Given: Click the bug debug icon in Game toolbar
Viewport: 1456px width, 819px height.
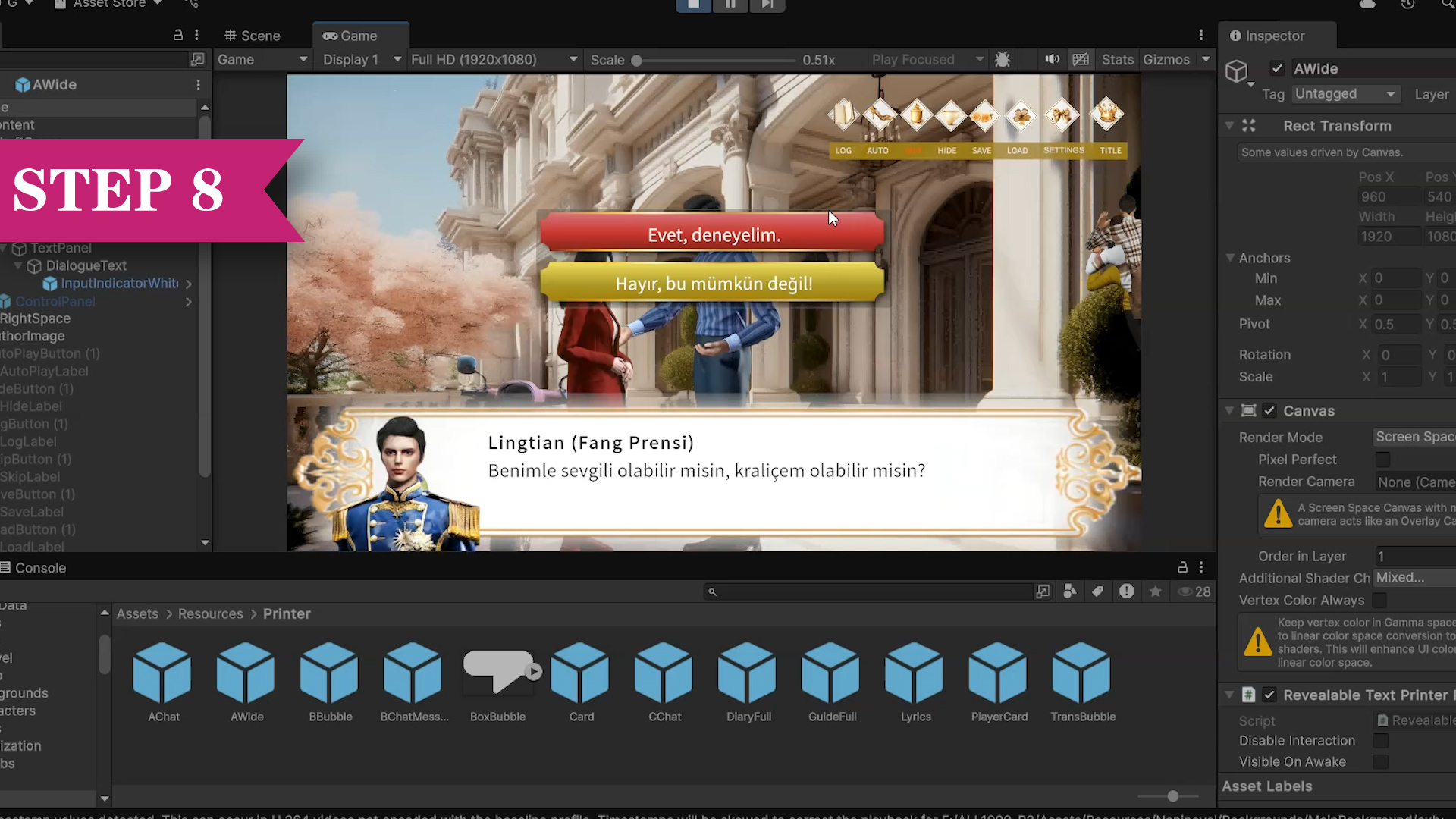Looking at the screenshot, I should click(x=1003, y=60).
